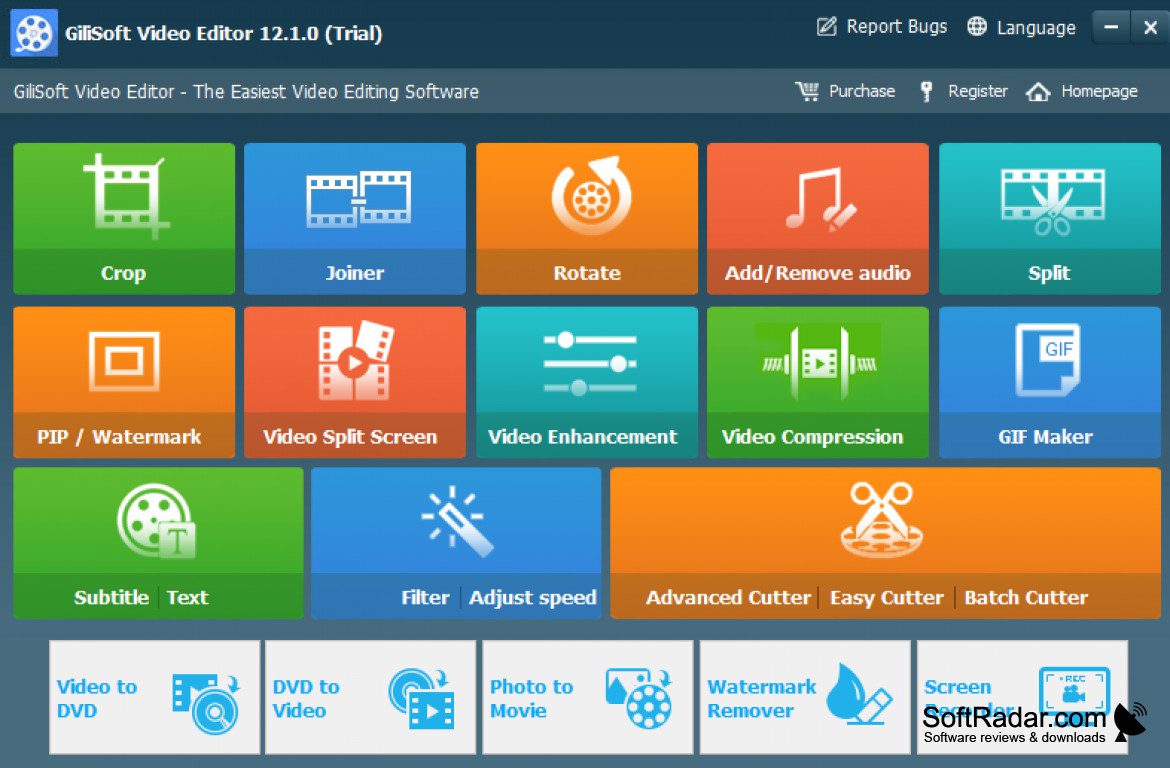Click Register with key icon
Viewport: 1170px width, 768px height.
963,91
